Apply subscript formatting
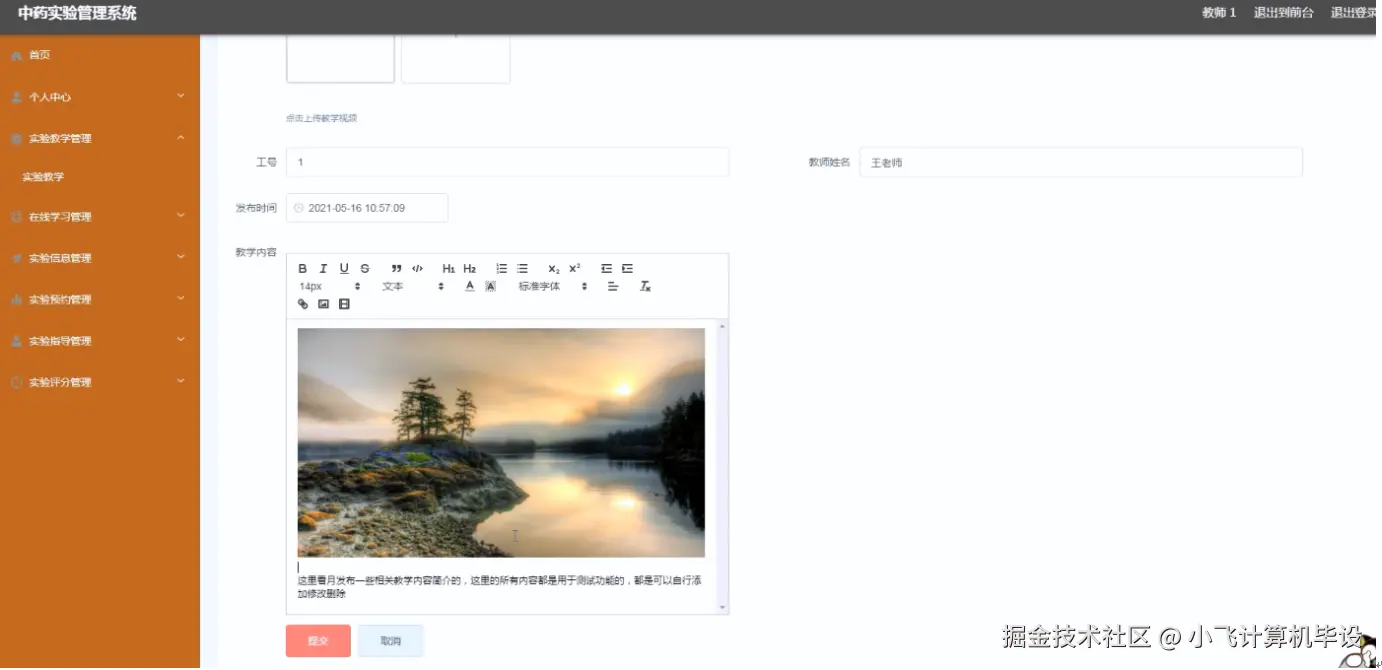Image resolution: width=1382 pixels, height=670 pixels. tap(554, 269)
